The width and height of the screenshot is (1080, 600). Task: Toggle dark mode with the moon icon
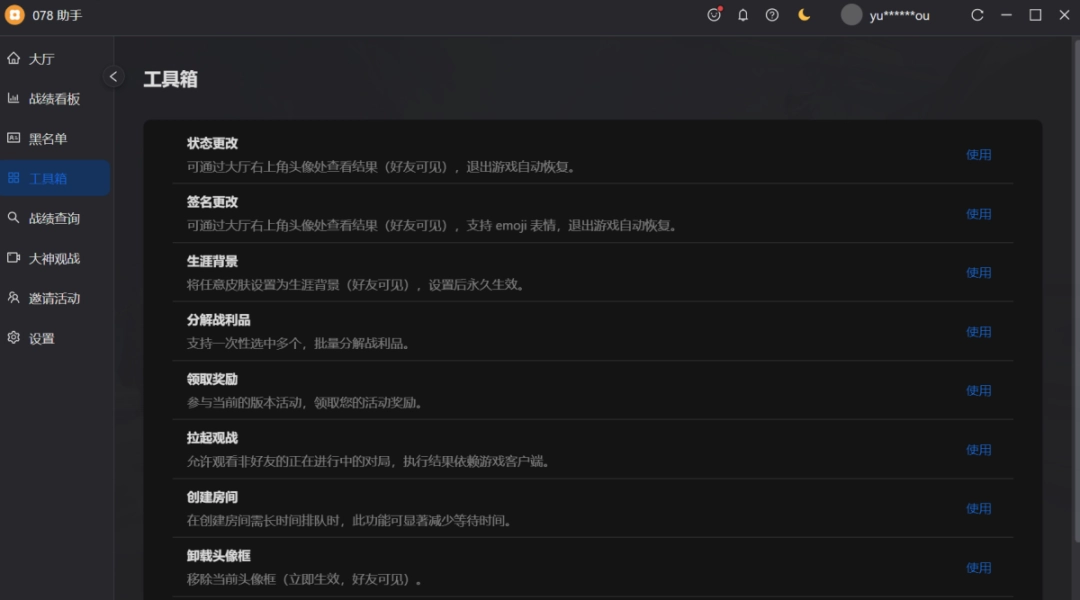(804, 15)
